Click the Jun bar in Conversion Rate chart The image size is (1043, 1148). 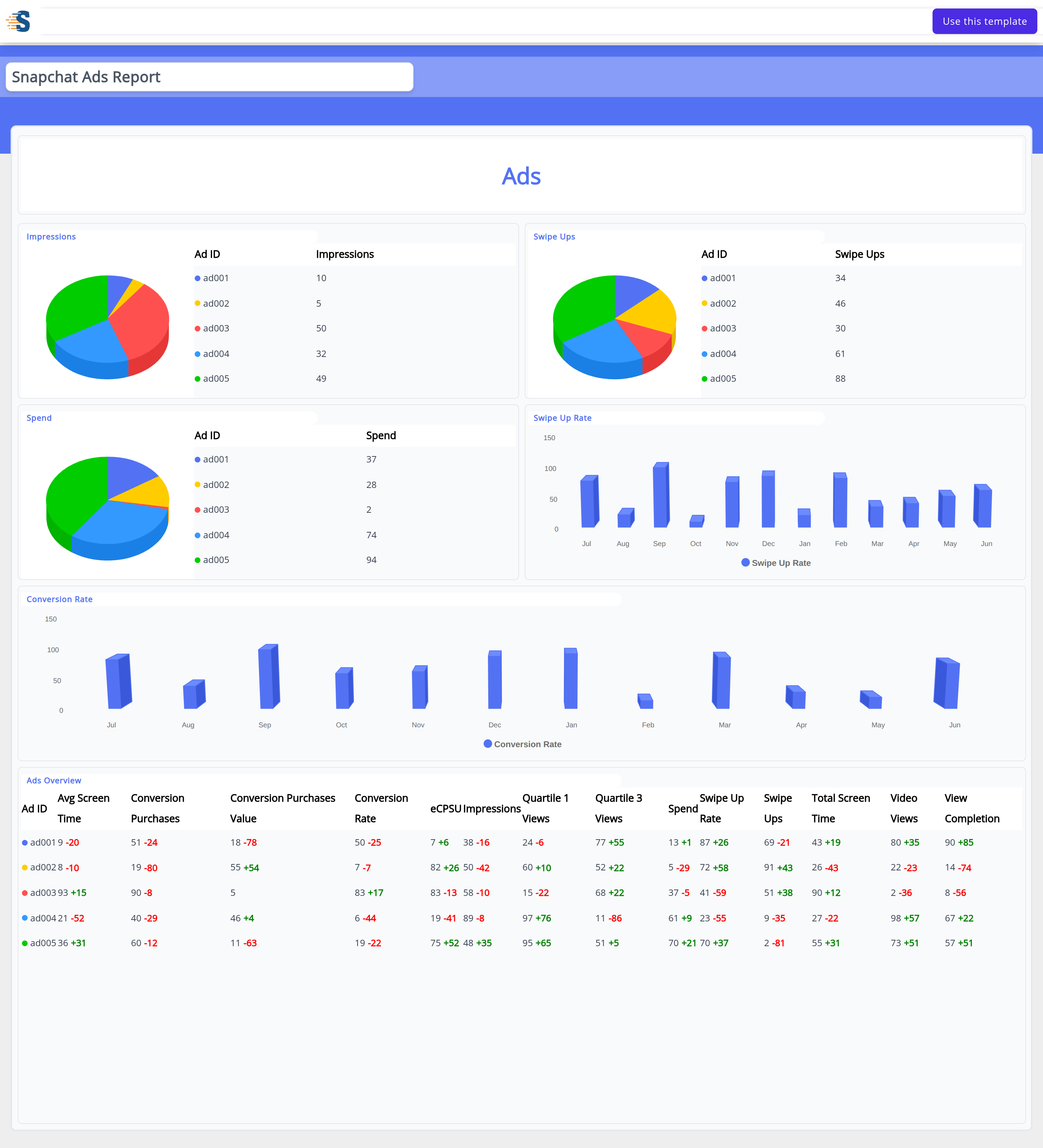tap(947, 683)
